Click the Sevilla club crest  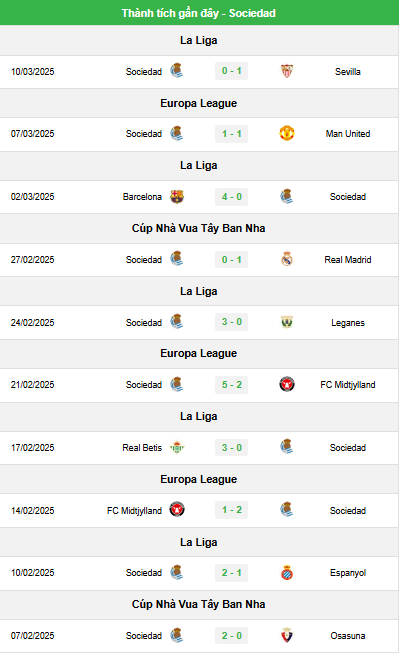287,71
